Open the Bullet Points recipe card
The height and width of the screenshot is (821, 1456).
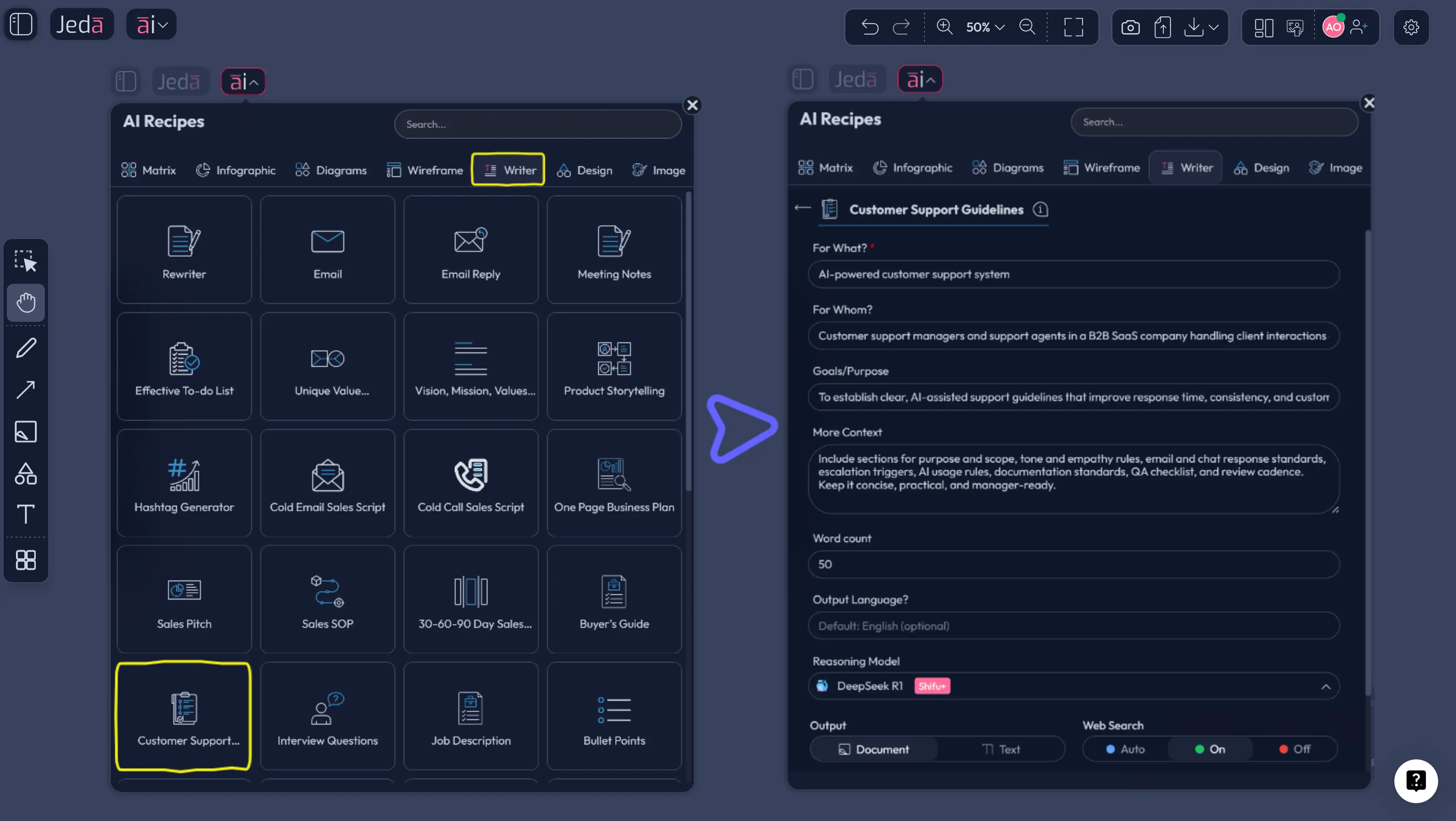614,716
